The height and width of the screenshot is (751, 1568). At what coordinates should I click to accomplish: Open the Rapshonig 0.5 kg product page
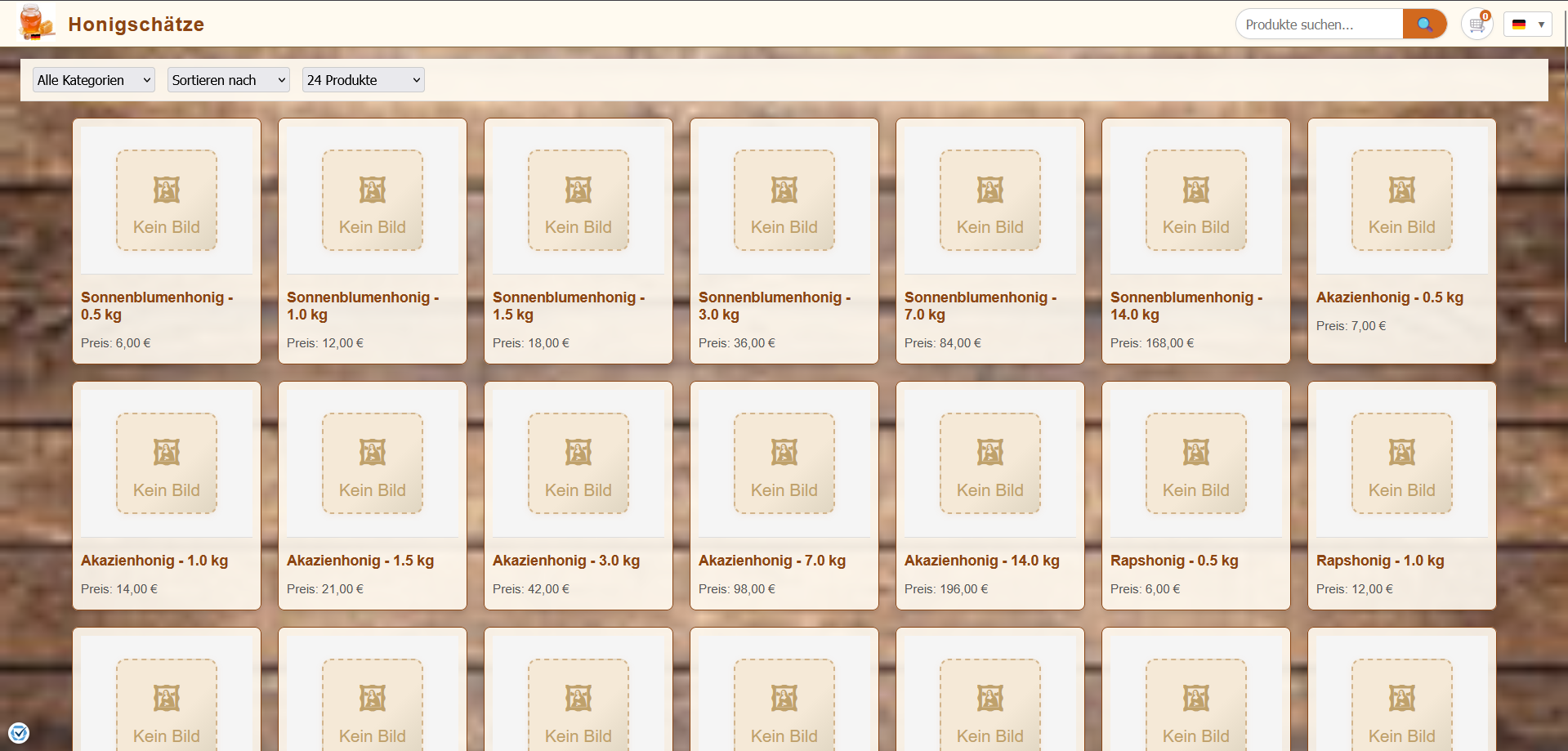point(1174,561)
